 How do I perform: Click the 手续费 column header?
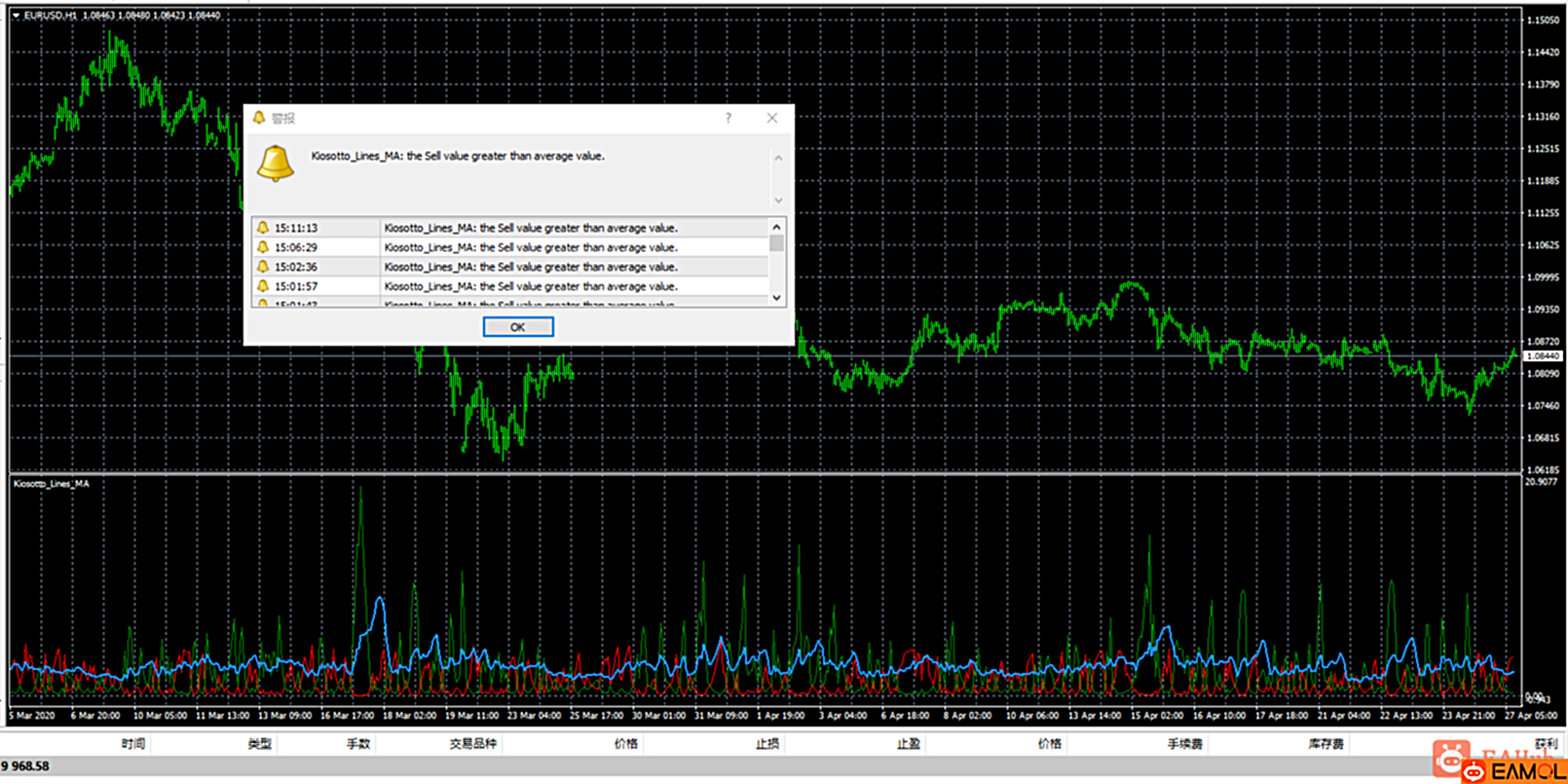(x=1184, y=744)
